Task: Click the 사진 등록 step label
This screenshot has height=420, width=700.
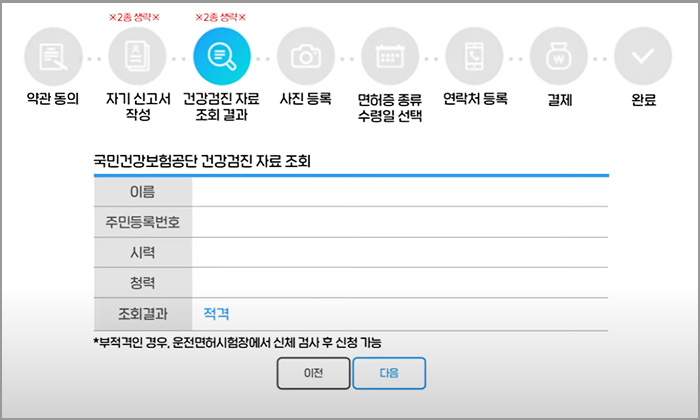Action: pyautogui.click(x=306, y=99)
